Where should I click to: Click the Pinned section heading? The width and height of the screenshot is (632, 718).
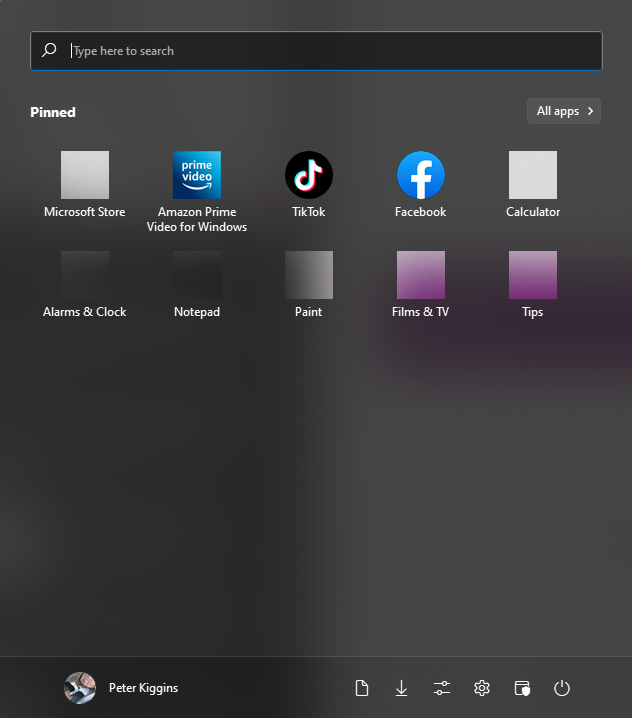53,112
